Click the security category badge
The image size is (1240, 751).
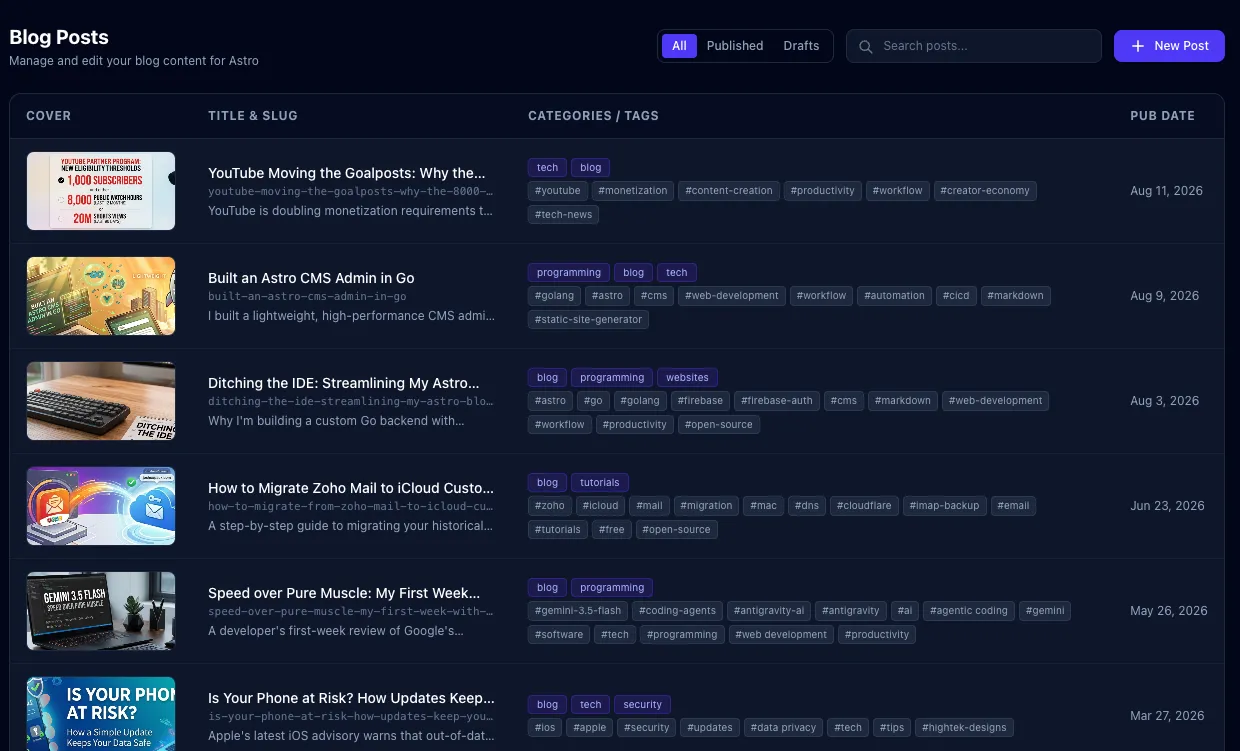[x=642, y=705]
